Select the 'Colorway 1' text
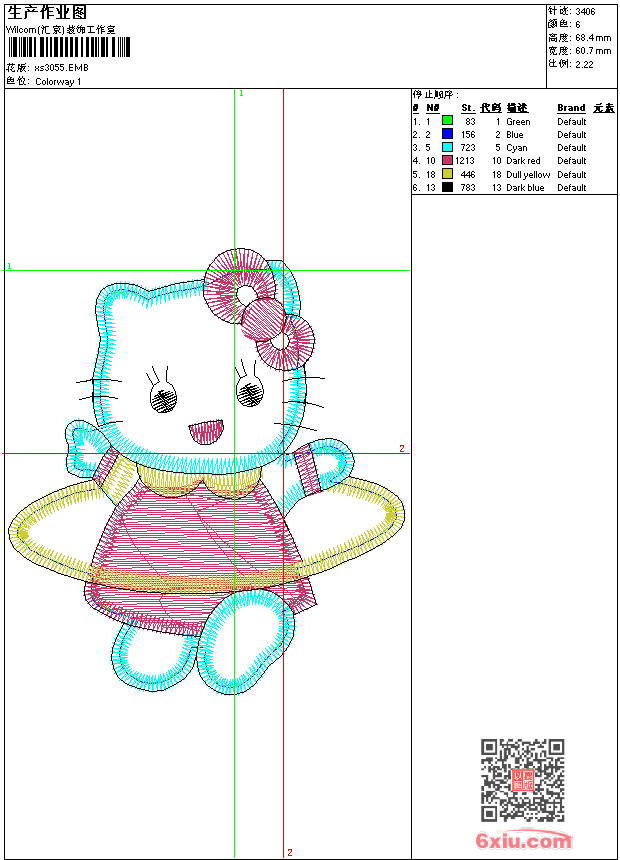 [x=58, y=82]
